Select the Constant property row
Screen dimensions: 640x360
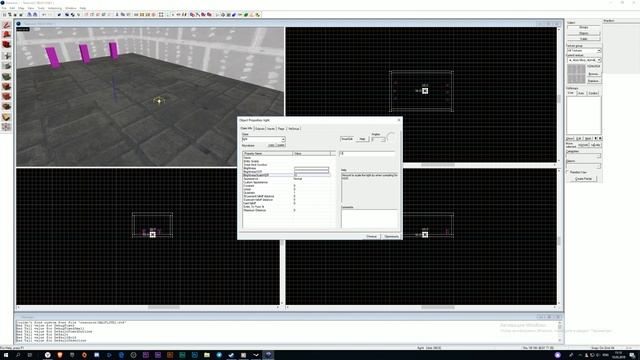click(x=286, y=186)
